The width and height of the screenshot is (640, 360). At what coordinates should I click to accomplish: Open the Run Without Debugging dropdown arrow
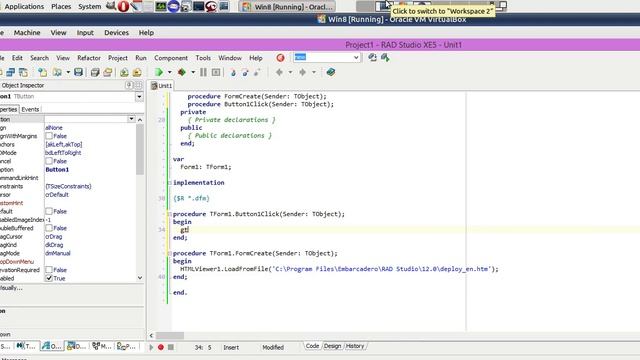coord(193,72)
